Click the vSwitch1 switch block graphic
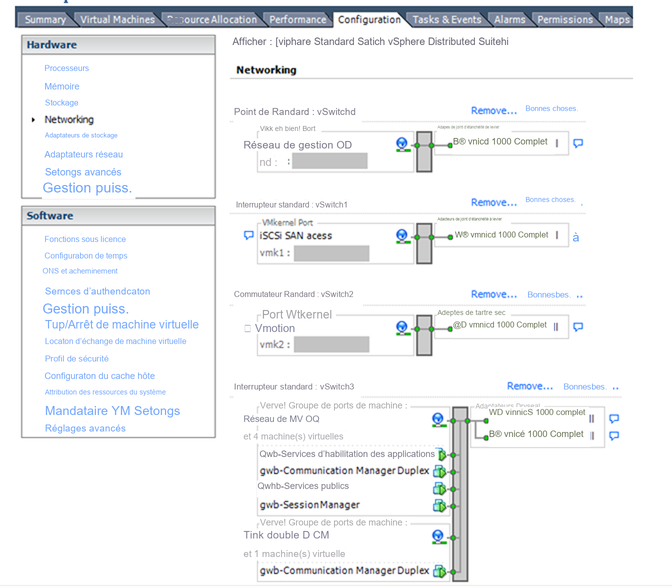672x587 pixels. click(424, 243)
